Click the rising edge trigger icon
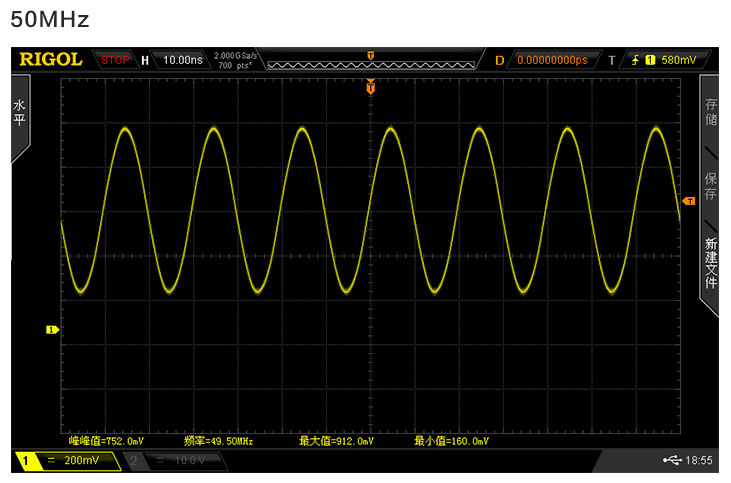Screen dimensions: 731x483 (x=634, y=60)
